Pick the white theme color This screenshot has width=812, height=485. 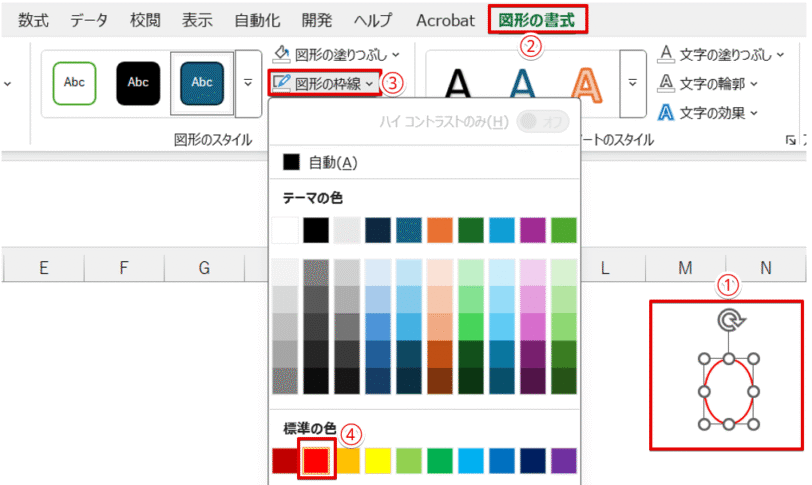(285, 230)
